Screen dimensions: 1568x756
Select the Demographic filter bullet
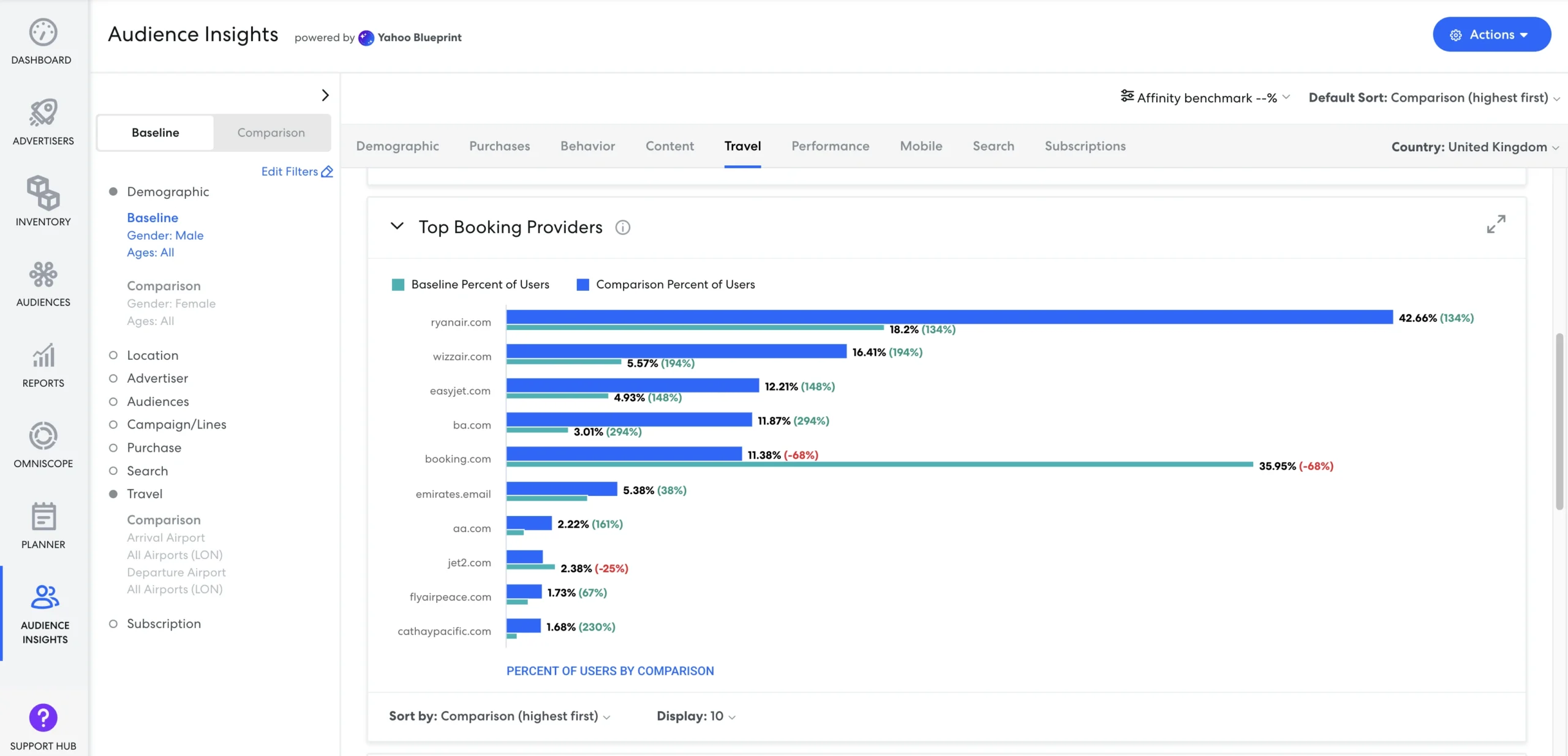point(113,192)
